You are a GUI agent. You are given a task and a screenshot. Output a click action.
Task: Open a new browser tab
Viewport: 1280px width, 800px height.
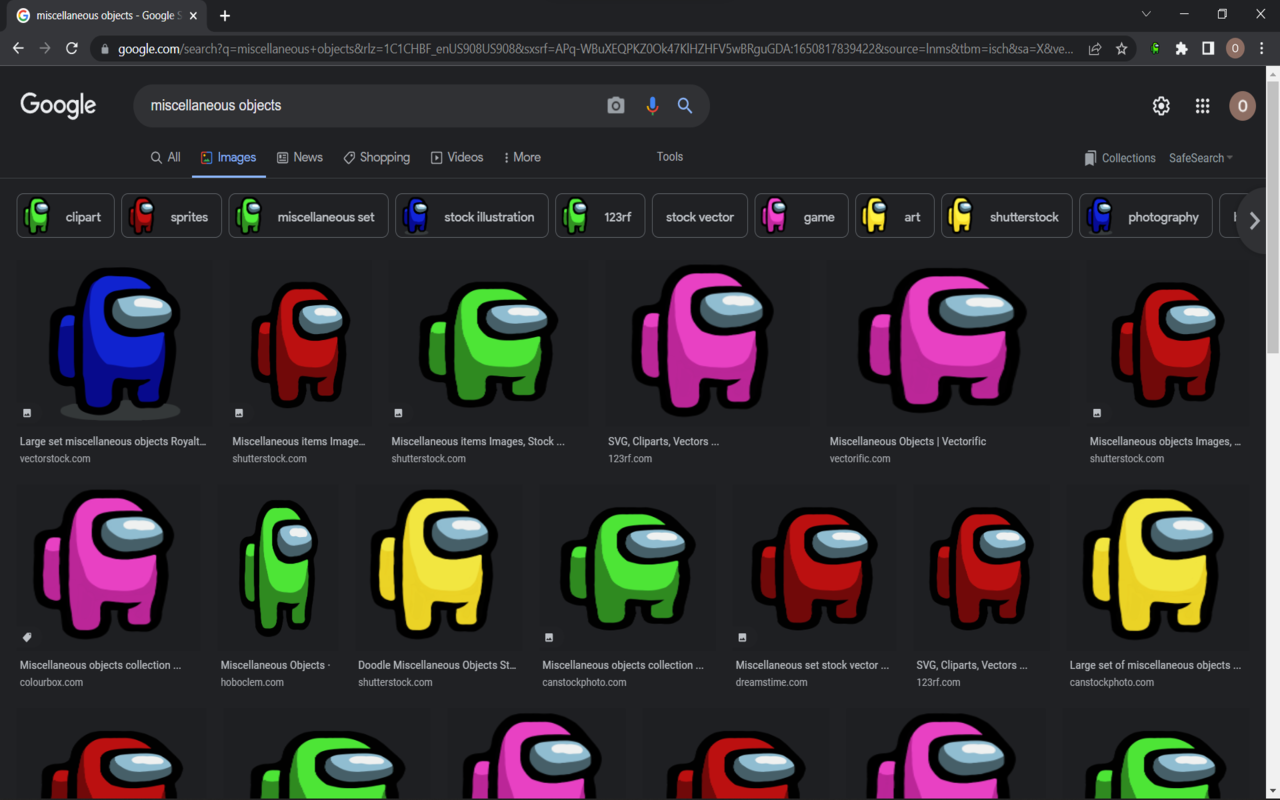click(225, 15)
